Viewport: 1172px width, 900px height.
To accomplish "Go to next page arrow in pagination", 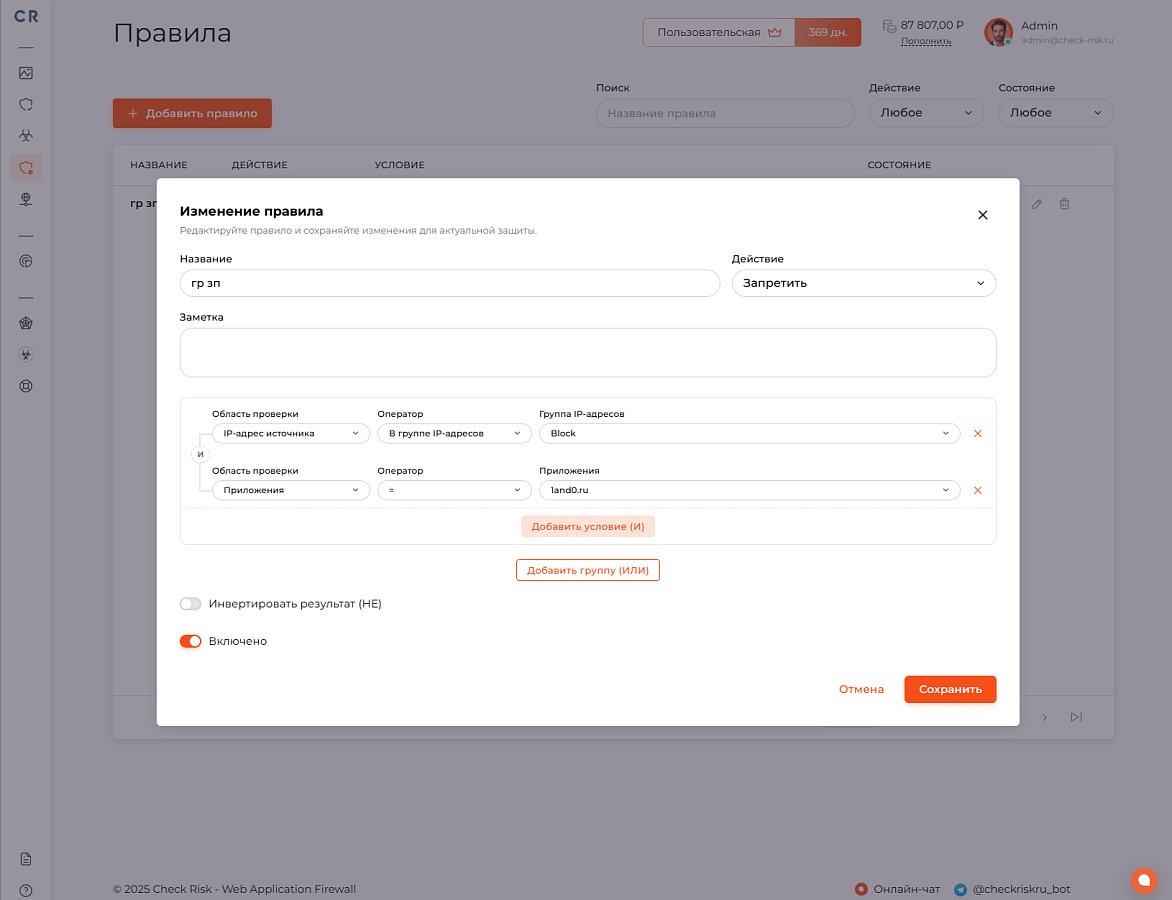I will (x=1045, y=718).
